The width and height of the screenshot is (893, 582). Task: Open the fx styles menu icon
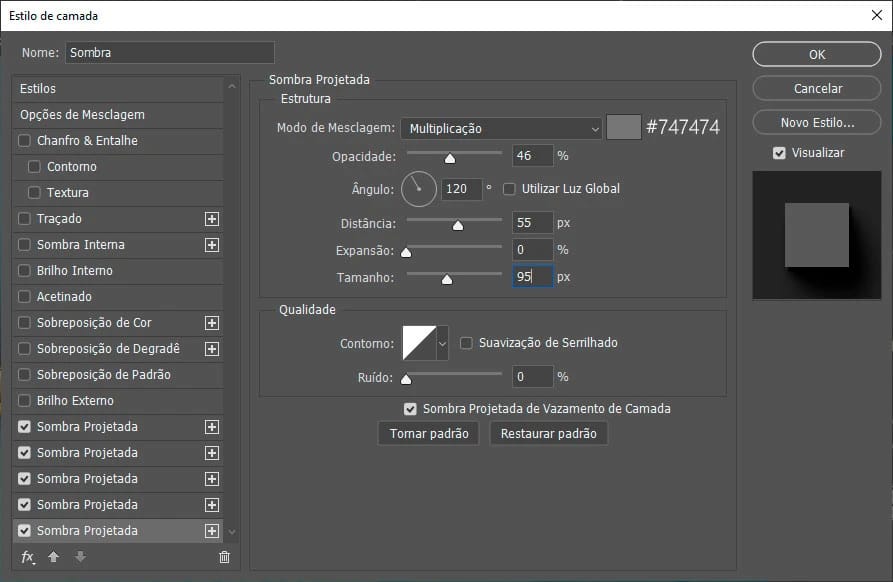point(28,557)
